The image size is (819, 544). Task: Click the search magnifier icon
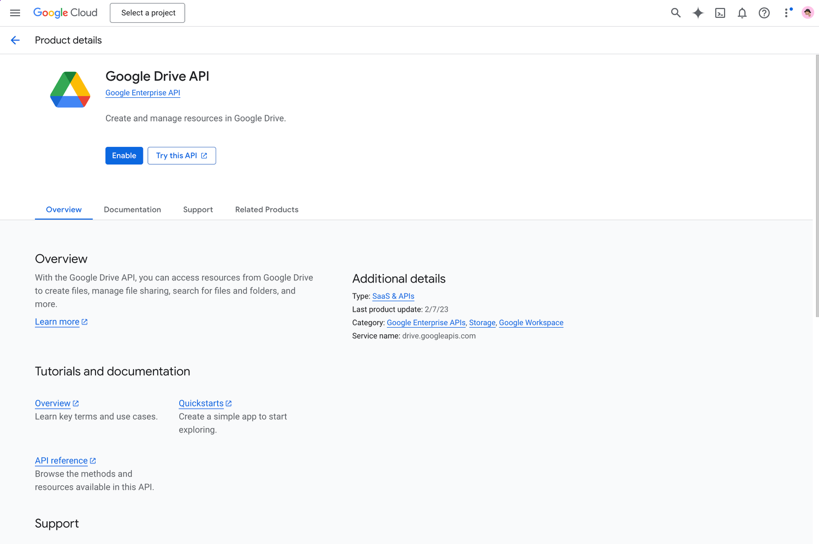tap(675, 13)
